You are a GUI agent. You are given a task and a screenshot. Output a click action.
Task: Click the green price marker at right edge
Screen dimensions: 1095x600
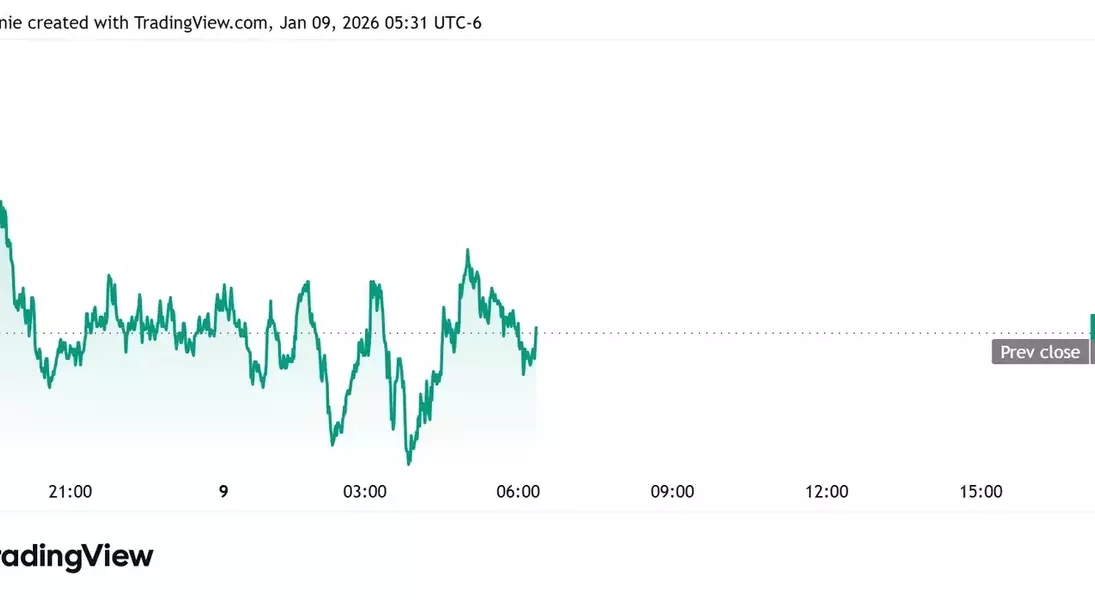[1092, 326]
